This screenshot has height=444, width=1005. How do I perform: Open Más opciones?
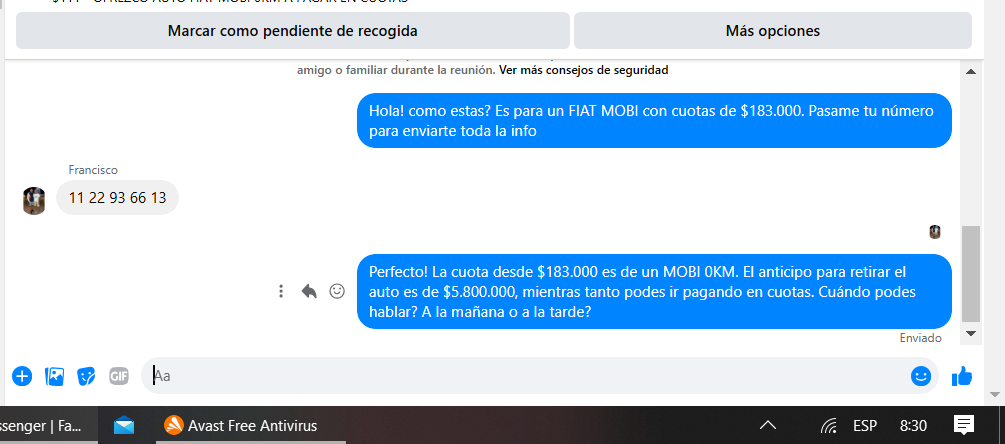coord(773,31)
